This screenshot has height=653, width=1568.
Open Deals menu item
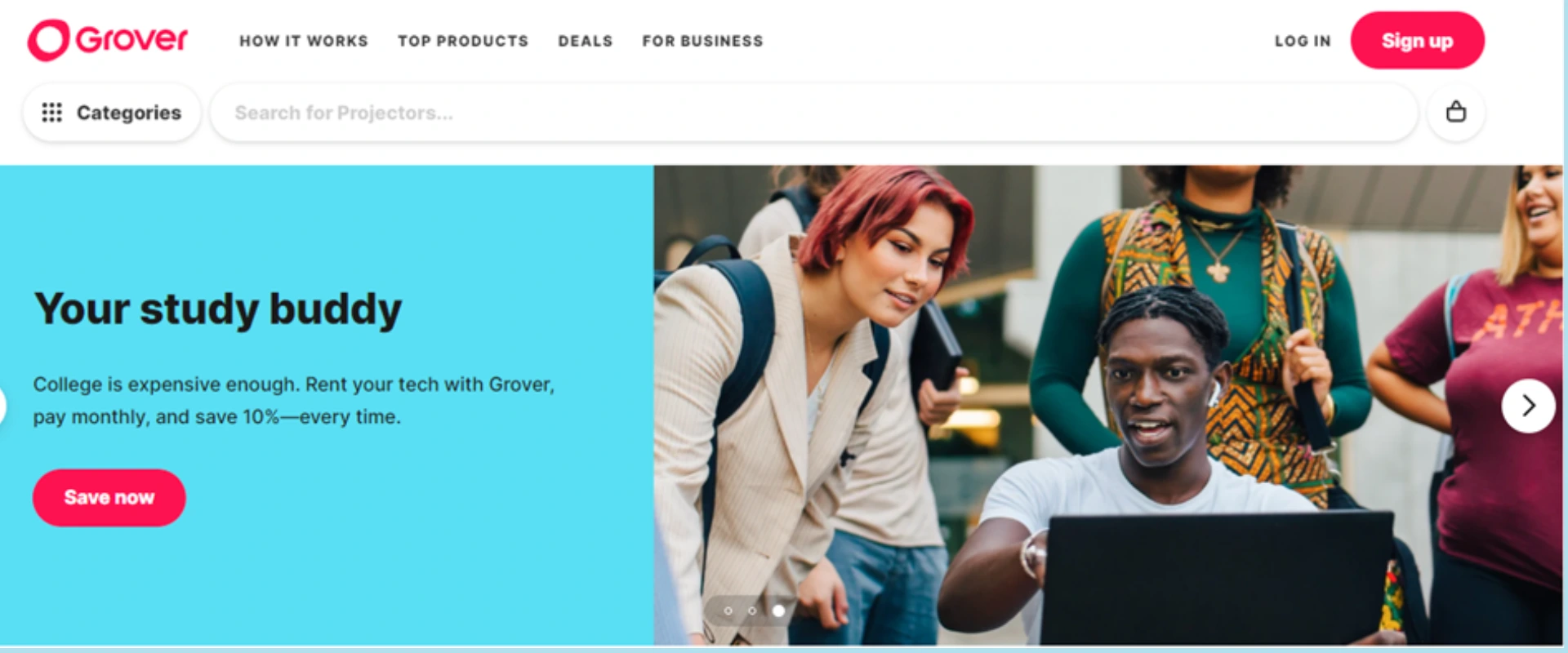[586, 41]
